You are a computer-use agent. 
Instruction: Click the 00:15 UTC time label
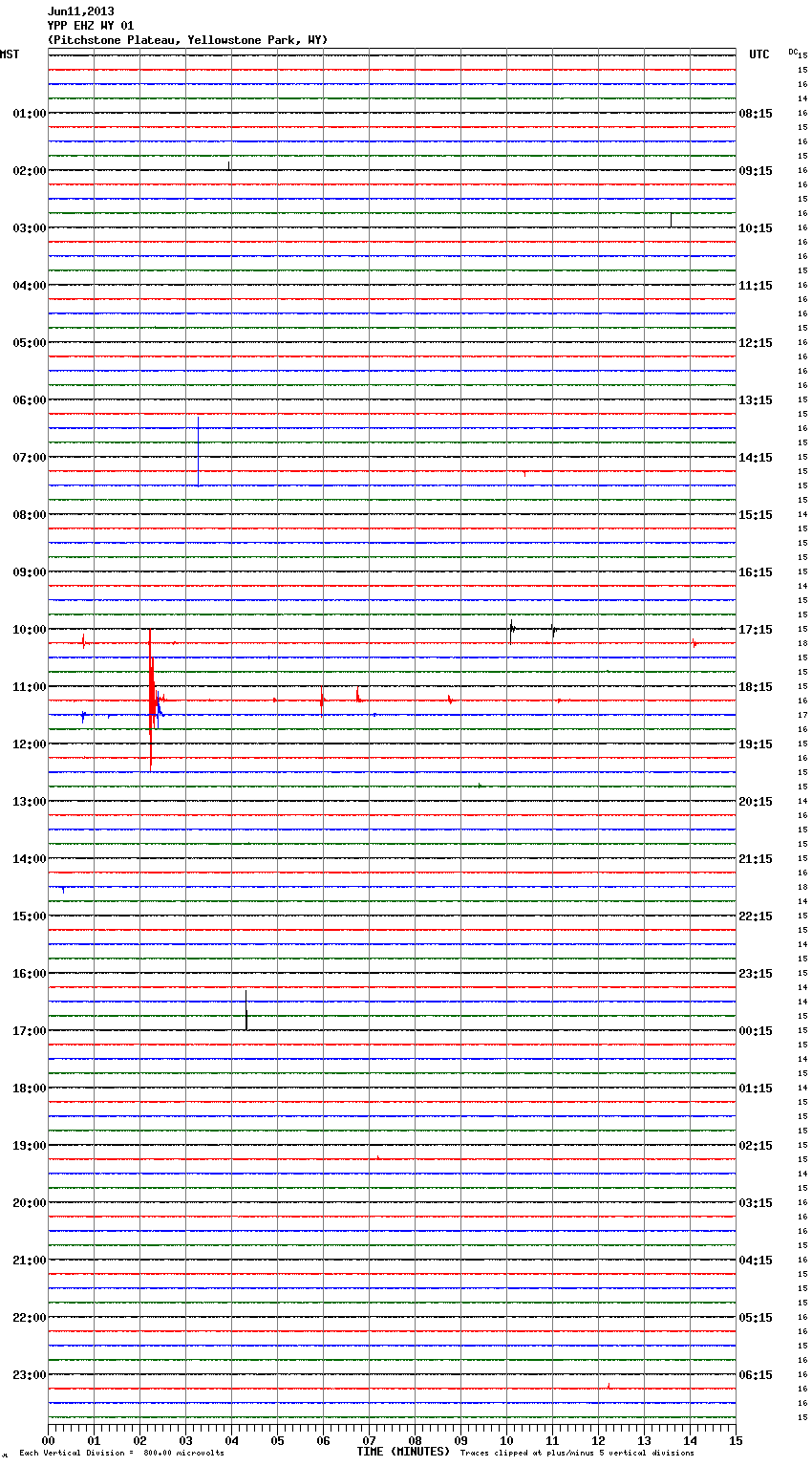(x=756, y=1031)
